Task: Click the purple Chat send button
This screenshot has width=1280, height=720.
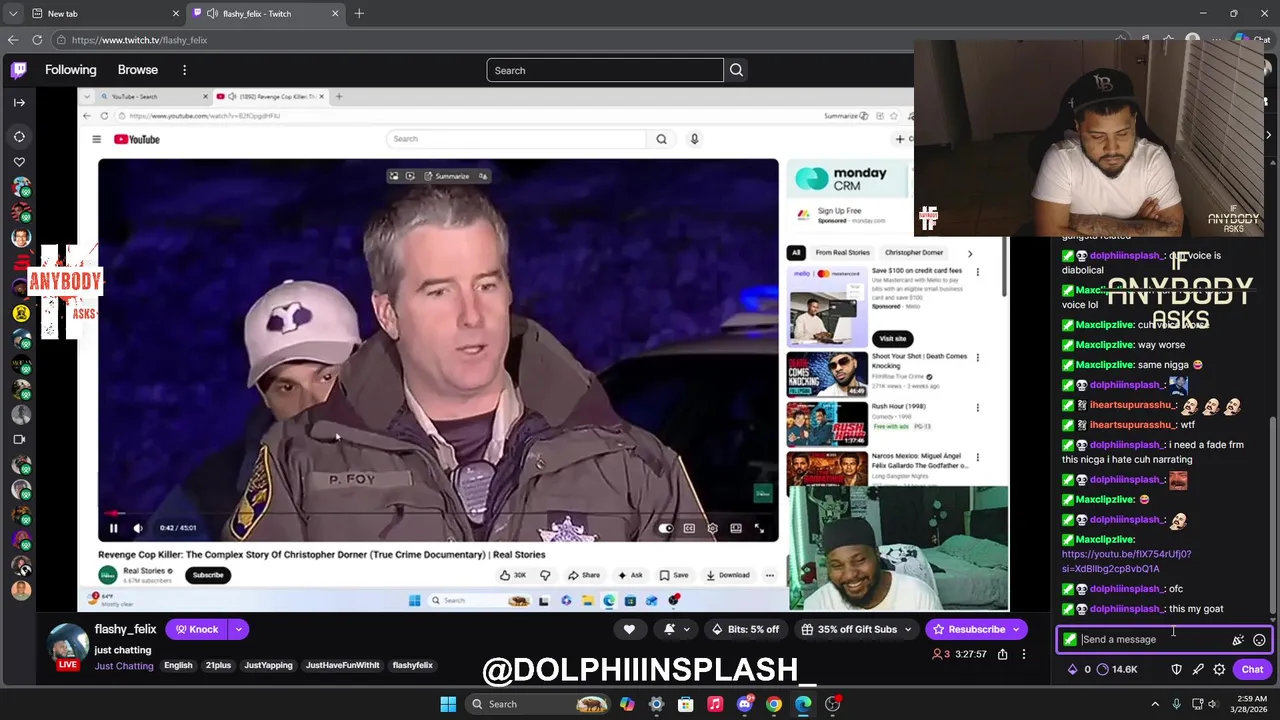Action: tap(1252, 669)
